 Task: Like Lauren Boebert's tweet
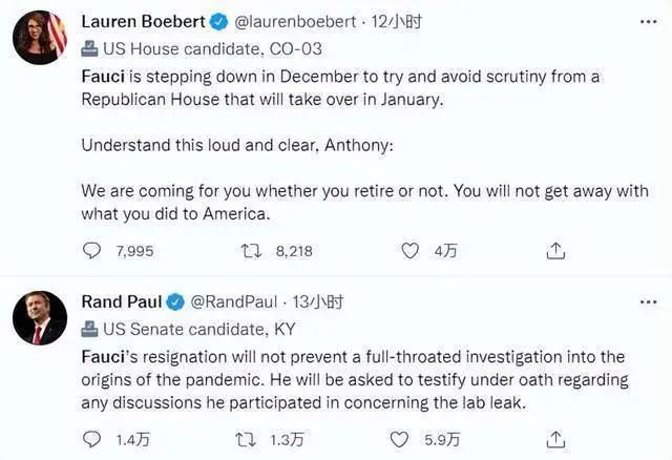point(409,251)
